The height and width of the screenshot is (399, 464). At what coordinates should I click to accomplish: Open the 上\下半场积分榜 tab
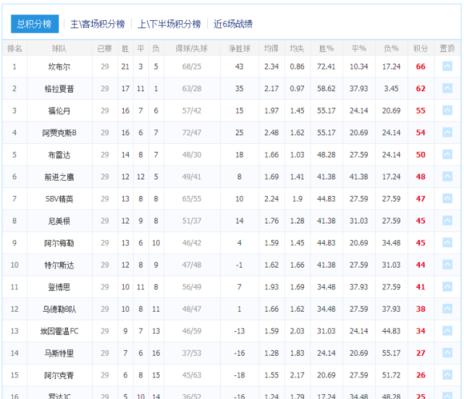169,24
